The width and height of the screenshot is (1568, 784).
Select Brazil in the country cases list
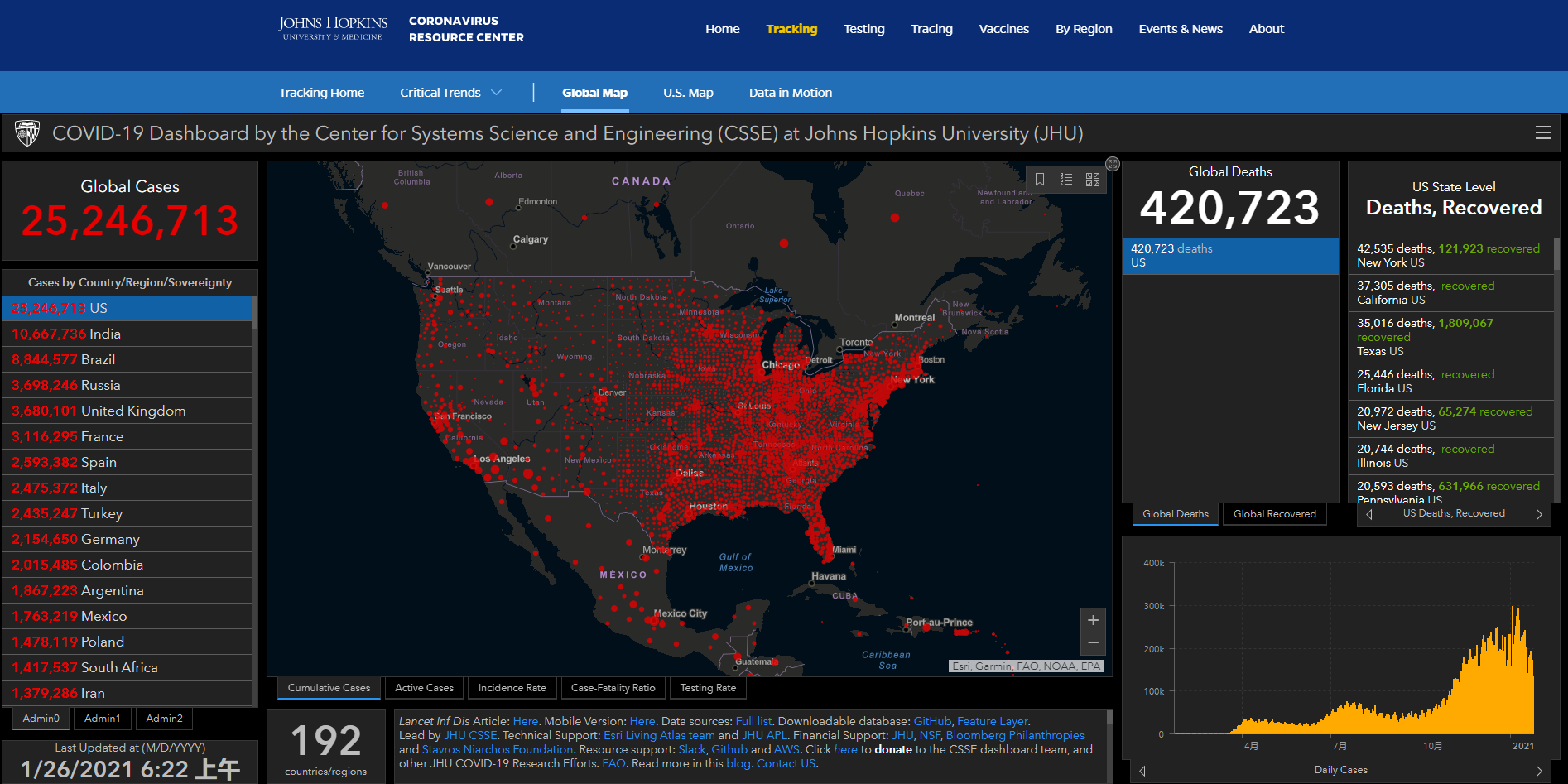[x=127, y=359]
